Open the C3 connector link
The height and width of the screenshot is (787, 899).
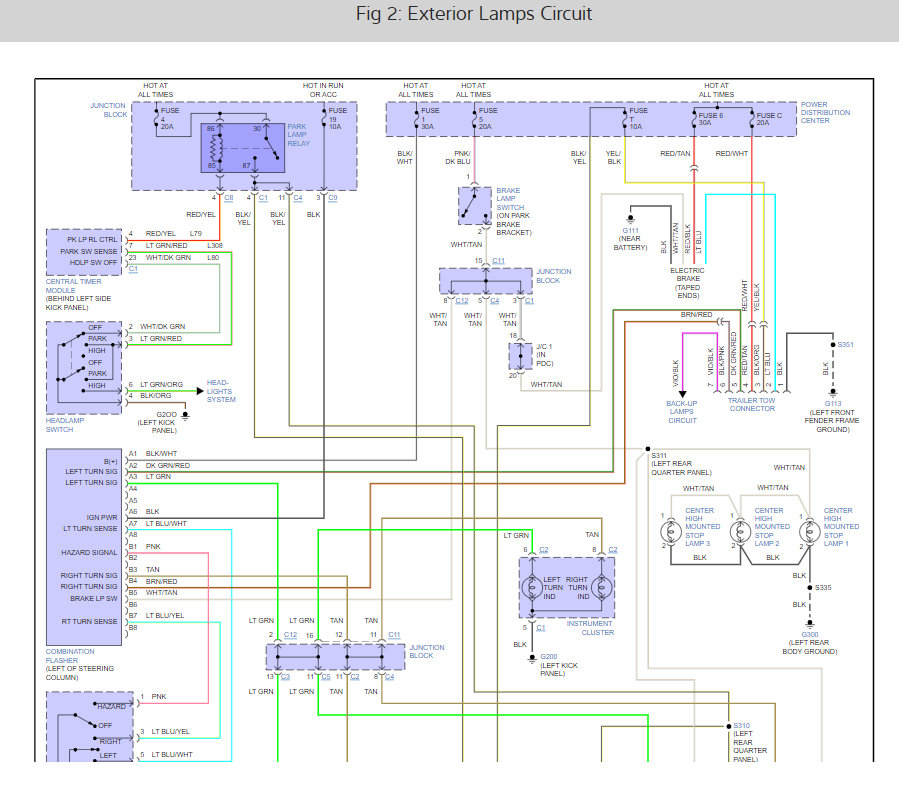286,677
